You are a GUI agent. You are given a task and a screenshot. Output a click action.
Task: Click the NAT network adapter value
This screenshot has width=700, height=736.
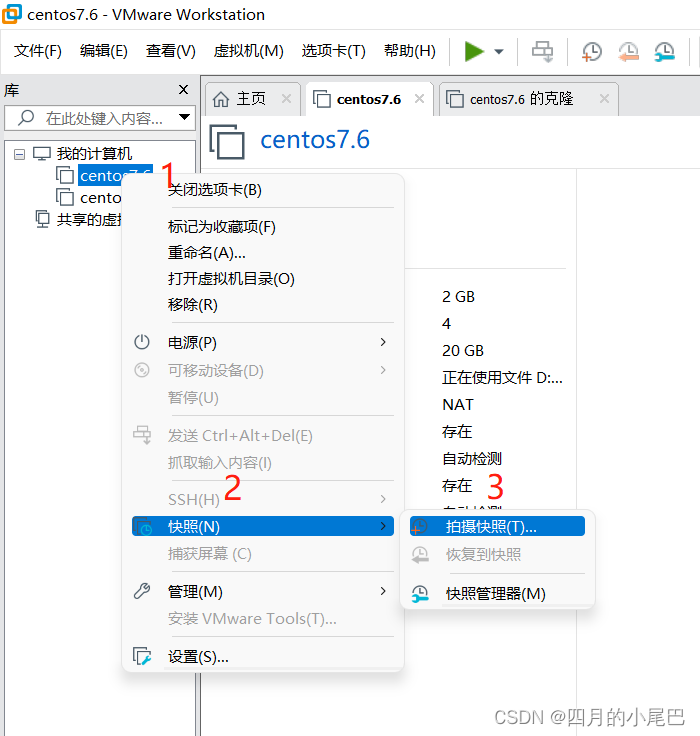458,405
